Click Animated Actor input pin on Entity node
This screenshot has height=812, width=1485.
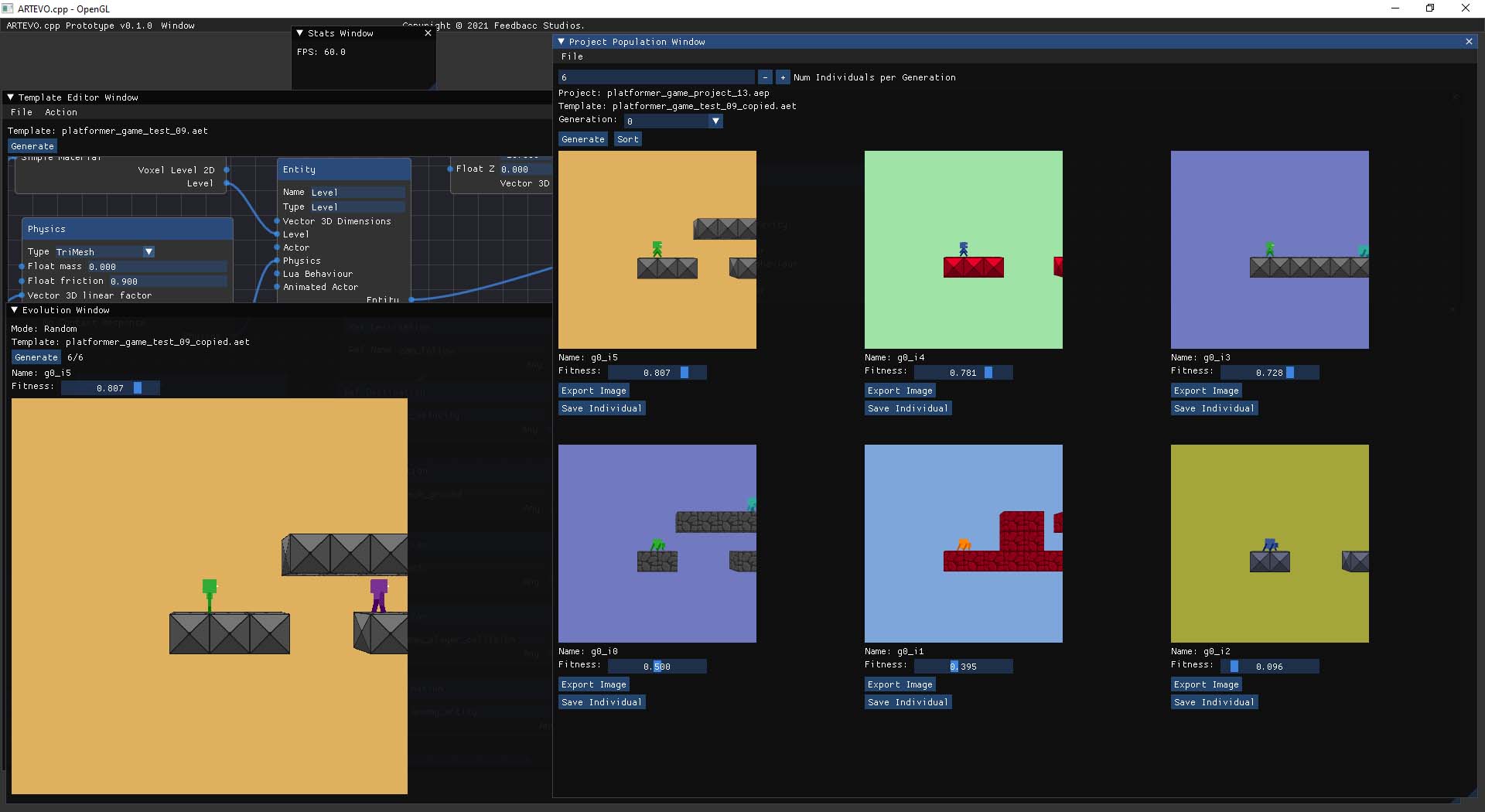coord(277,287)
